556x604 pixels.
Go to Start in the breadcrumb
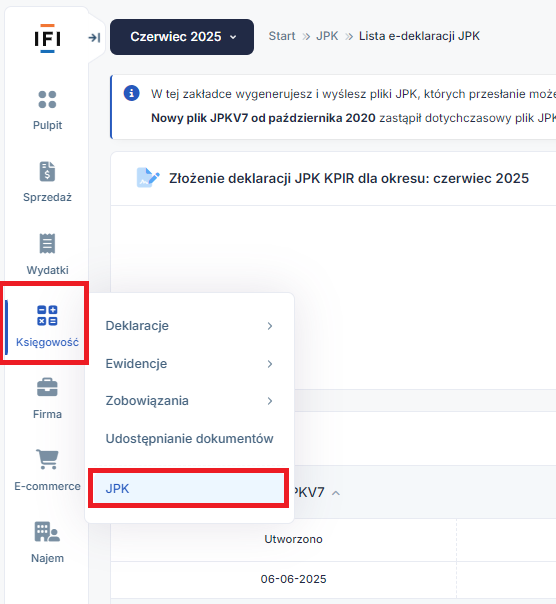tap(282, 36)
